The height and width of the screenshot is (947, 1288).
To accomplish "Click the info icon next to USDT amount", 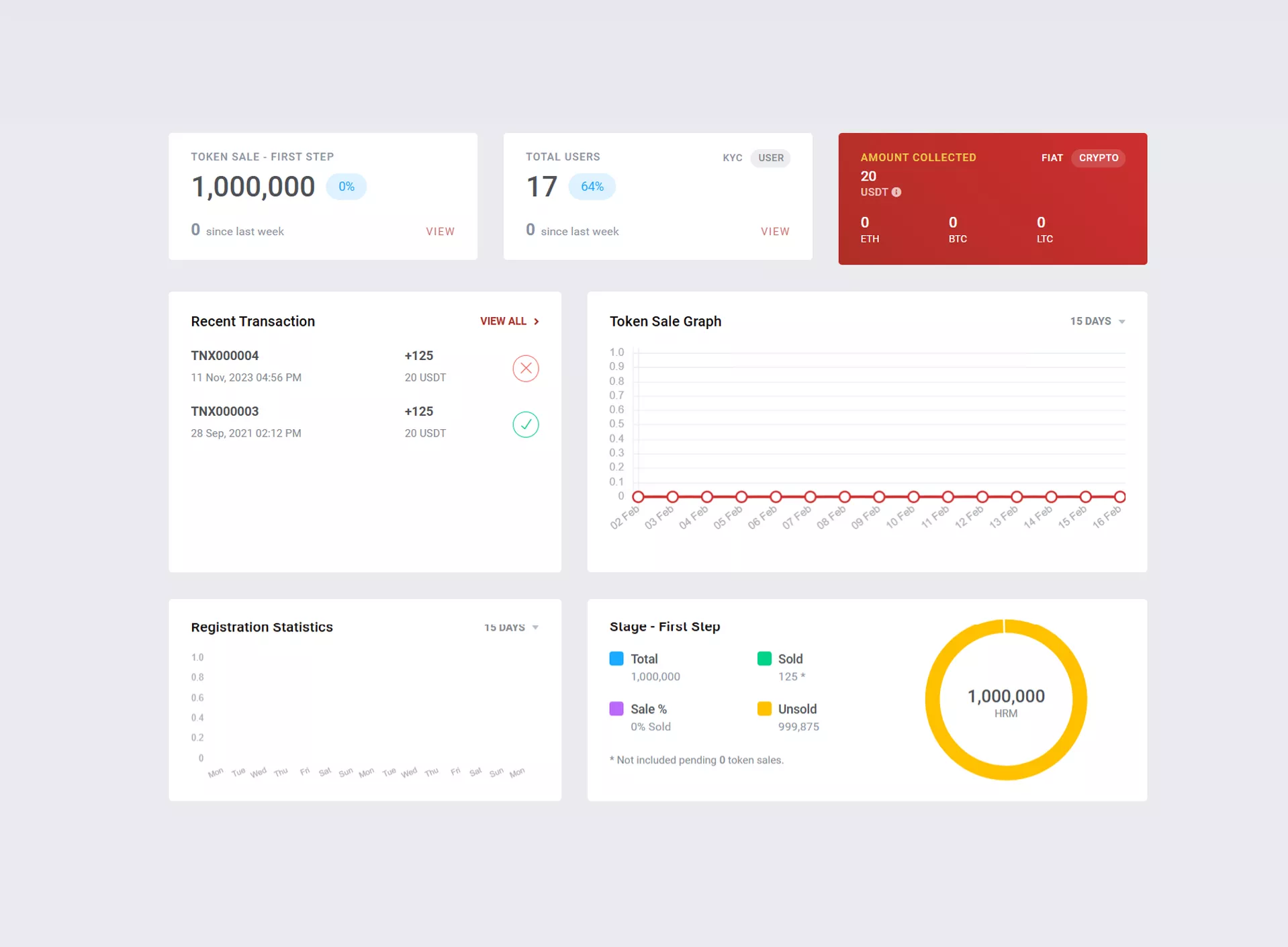I will tap(896, 192).
